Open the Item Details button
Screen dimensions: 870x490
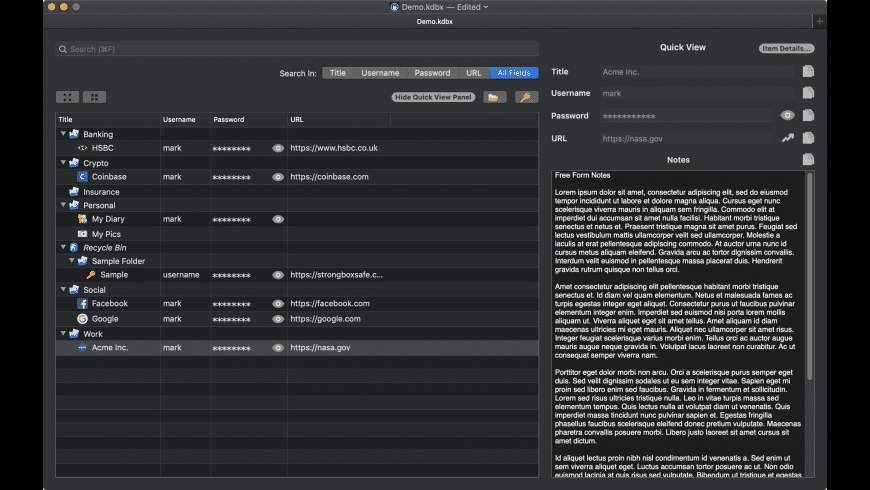[786, 48]
